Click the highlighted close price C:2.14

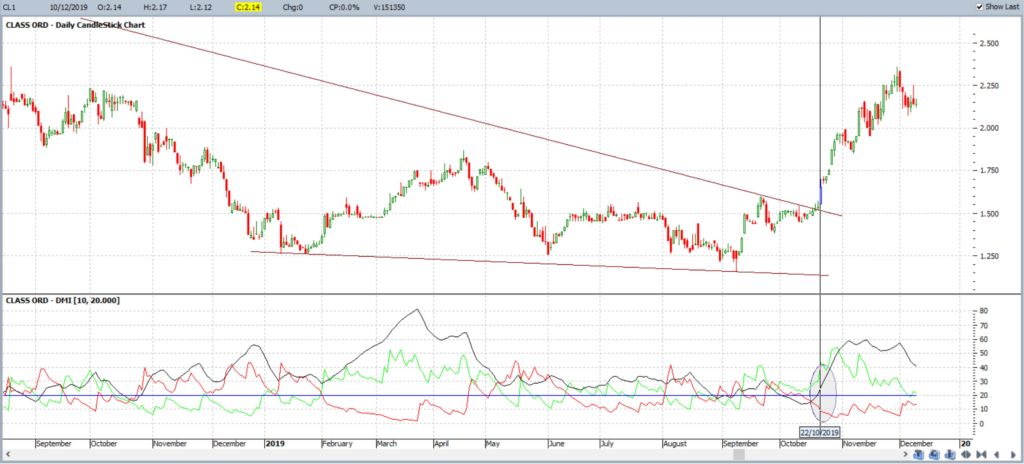[x=249, y=7]
